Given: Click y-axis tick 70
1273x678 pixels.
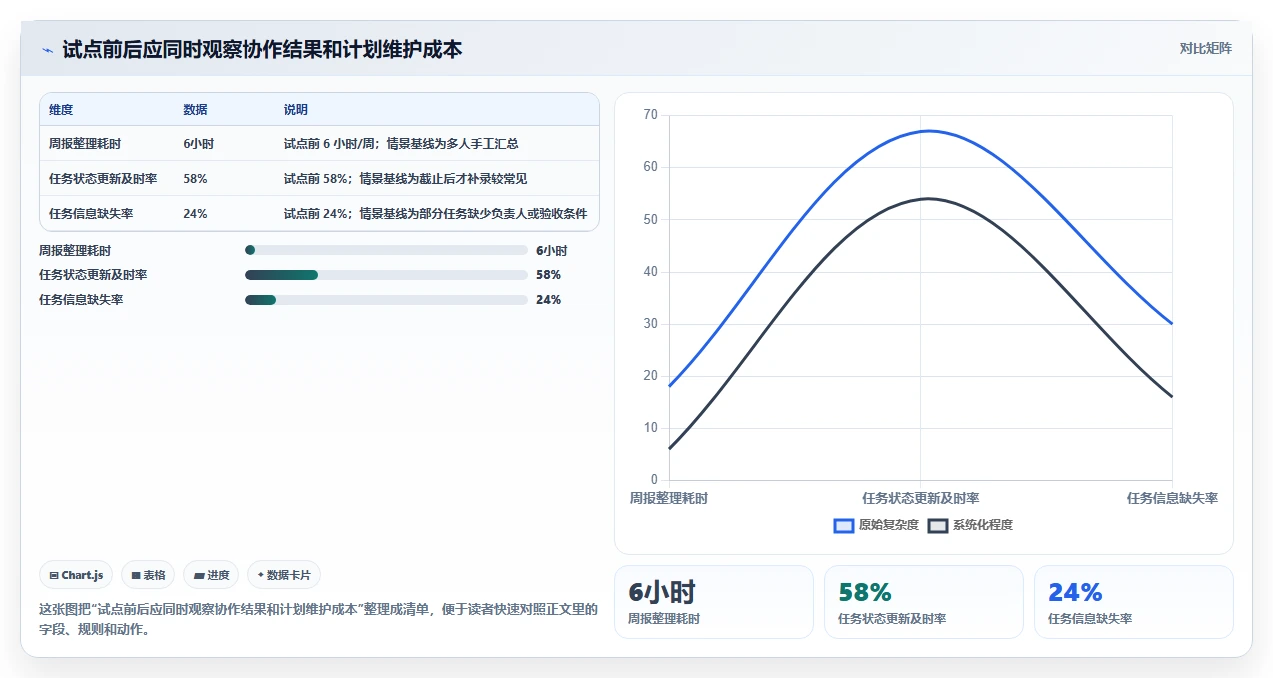Looking at the screenshot, I should tap(650, 115).
